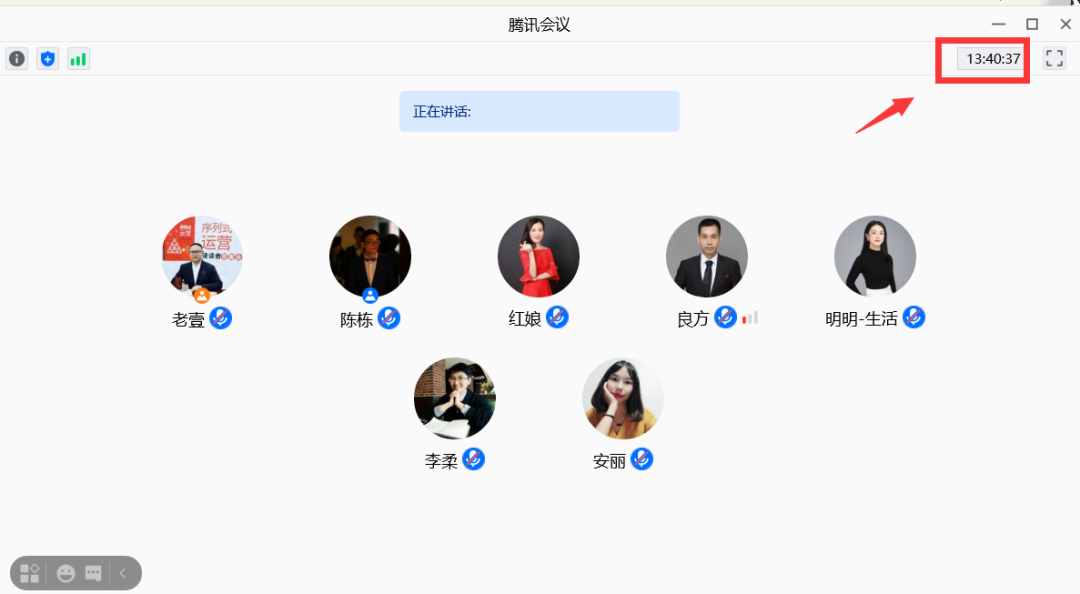Toggle the muted mic icon next to 老壹
The height and width of the screenshot is (594, 1080).
point(220,318)
